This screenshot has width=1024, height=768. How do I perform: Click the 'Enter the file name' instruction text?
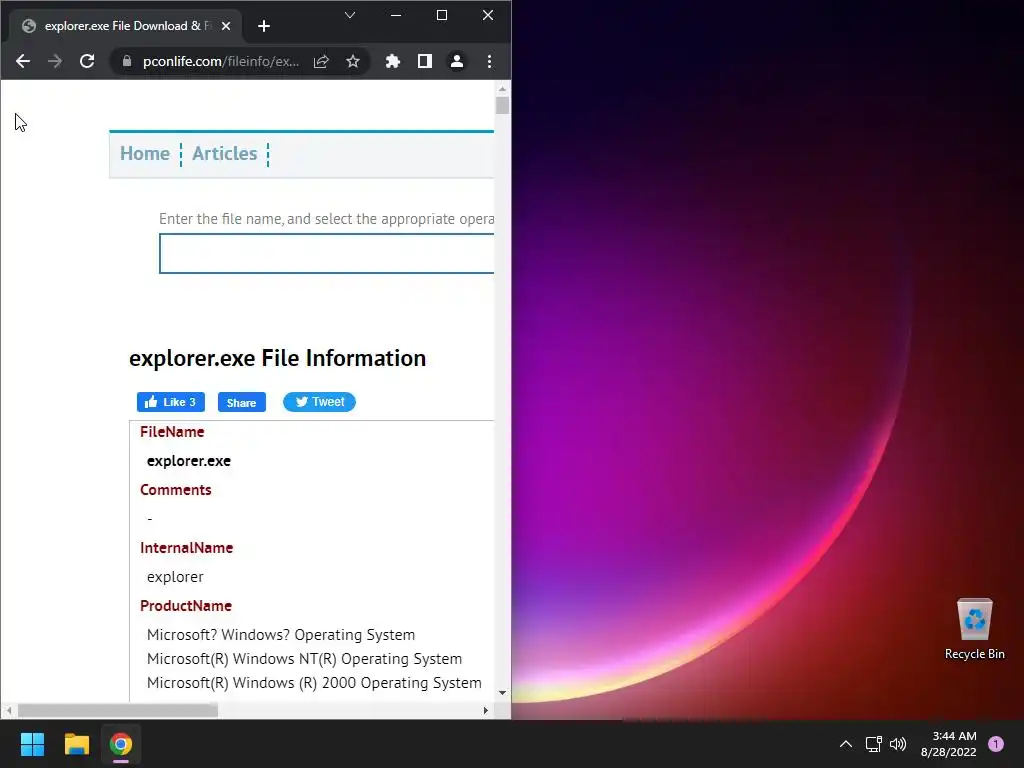tap(327, 219)
